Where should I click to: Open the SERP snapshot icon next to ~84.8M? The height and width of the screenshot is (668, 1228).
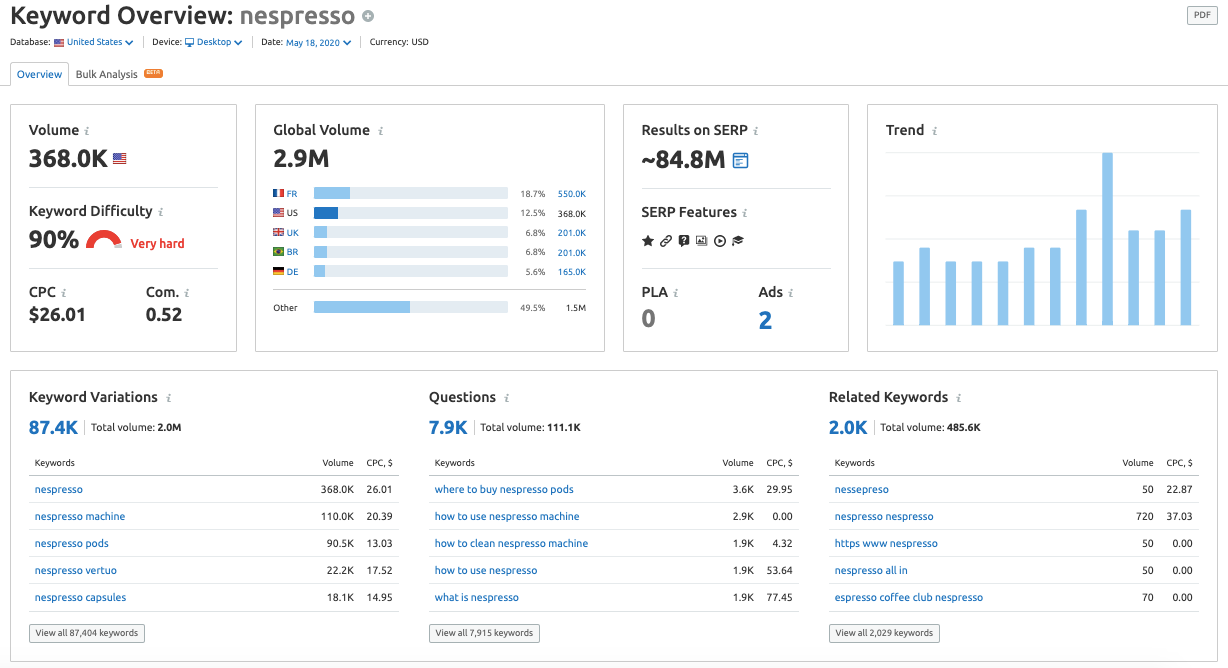pyautogui.click(x=740, y=160)
